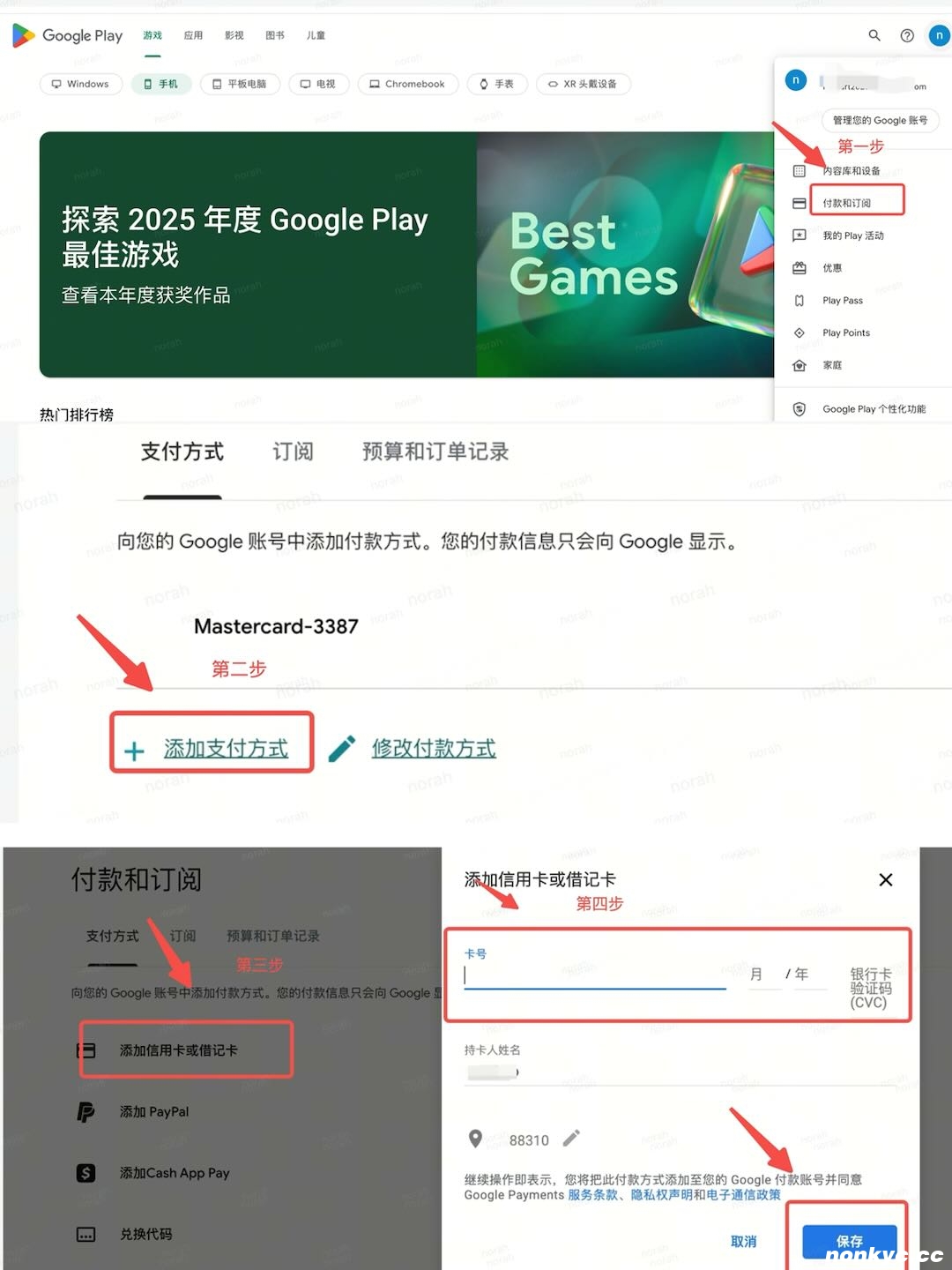This screenshot has width=952, height=1270.
Task: Select the Chromebook device filter chip
Action: click(407, 84)
